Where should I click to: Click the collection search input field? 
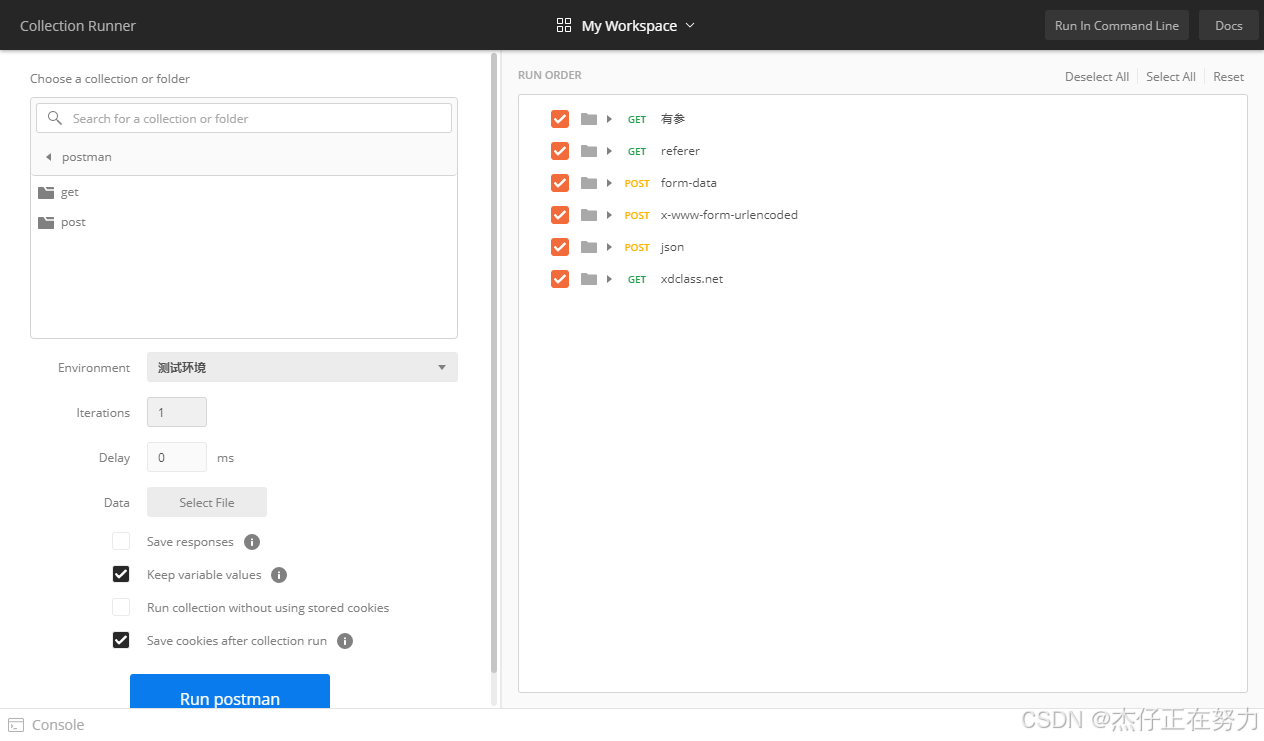click(244, 118)
